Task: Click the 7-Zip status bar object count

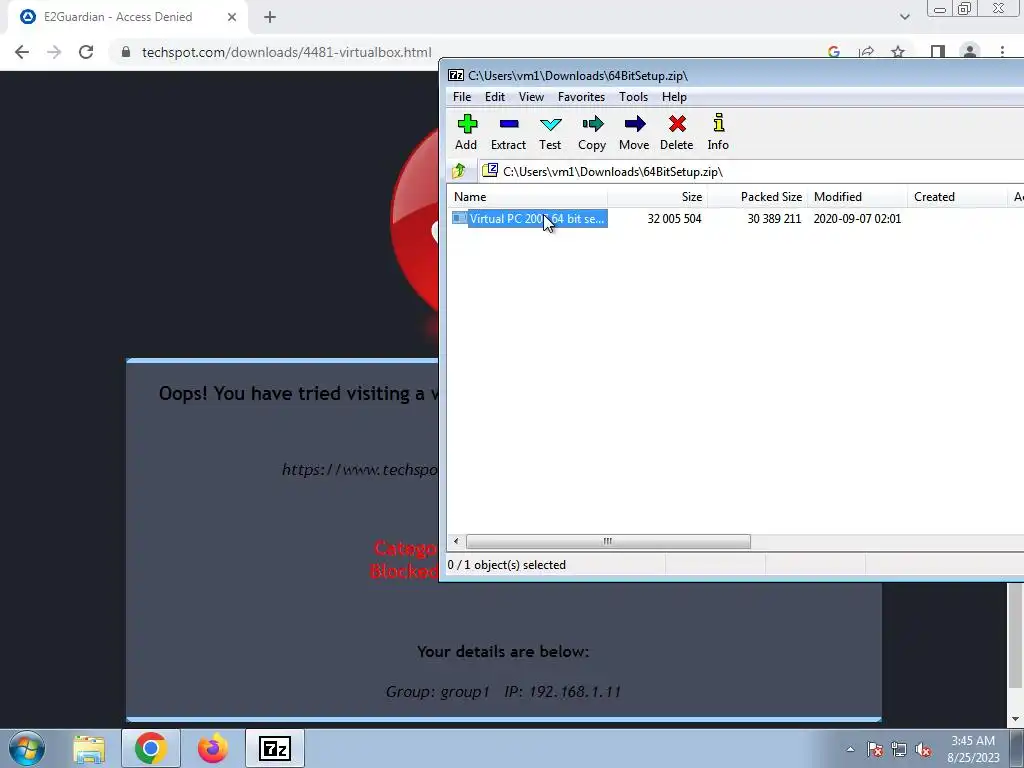Action: click(x=506, y=565)
